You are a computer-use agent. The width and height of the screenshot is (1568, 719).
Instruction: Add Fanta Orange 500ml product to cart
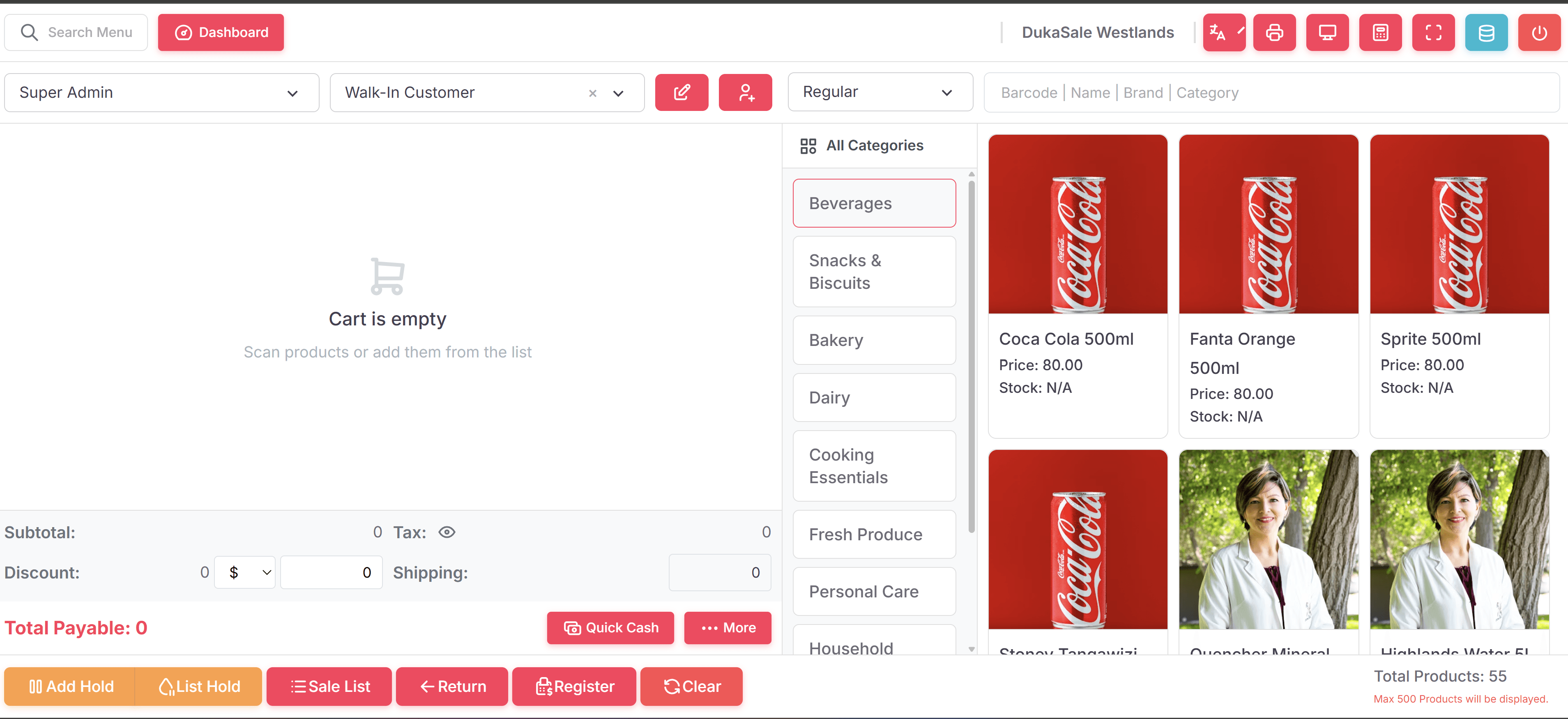pyautogui.click(x=1269, y=286)
